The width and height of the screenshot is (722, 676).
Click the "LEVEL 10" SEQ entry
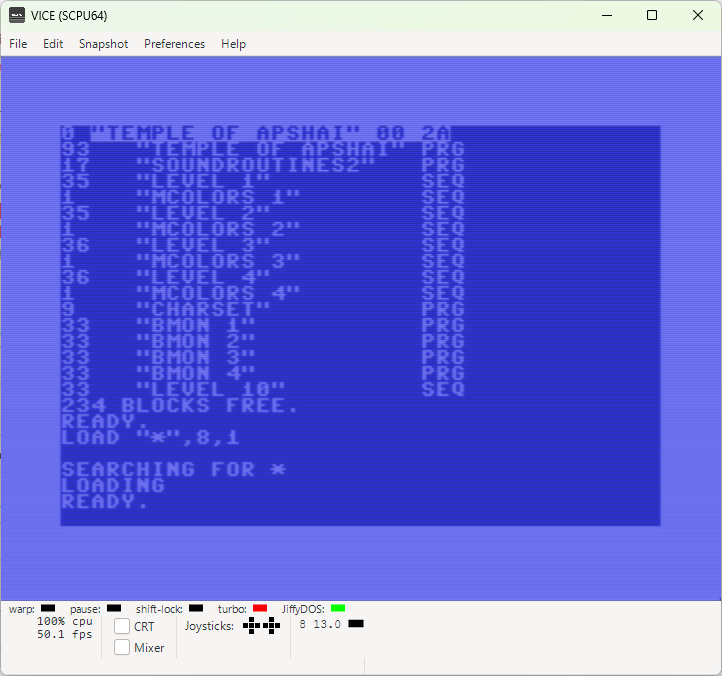pos(263,390)
